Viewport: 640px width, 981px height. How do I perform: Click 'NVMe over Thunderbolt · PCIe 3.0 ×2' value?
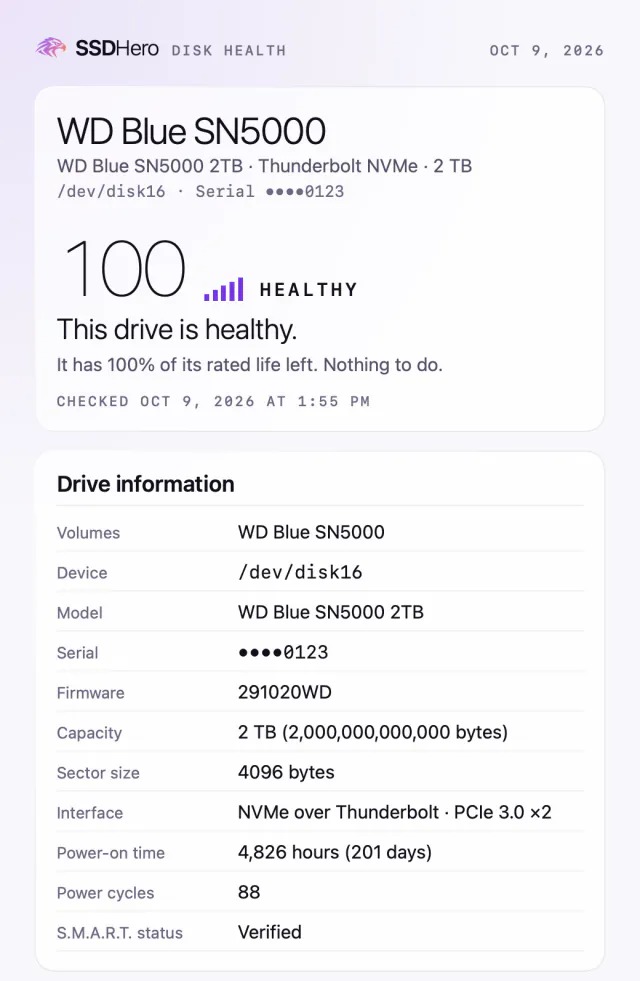pyautogui.click(x=395, y=812)
